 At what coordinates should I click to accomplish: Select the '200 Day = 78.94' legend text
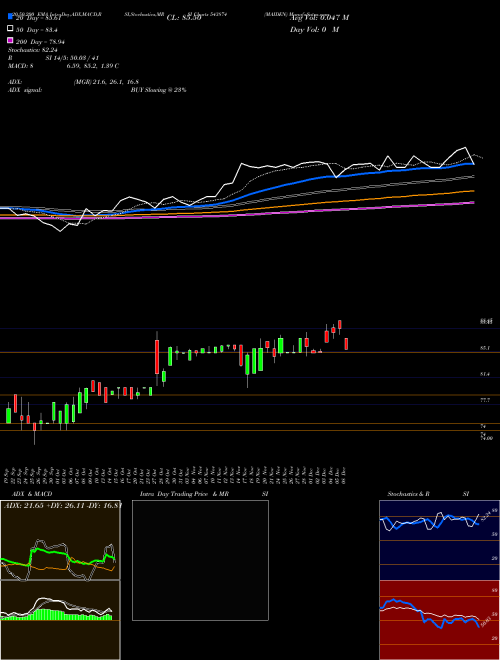pyautogui.click(x=40, y=42)
